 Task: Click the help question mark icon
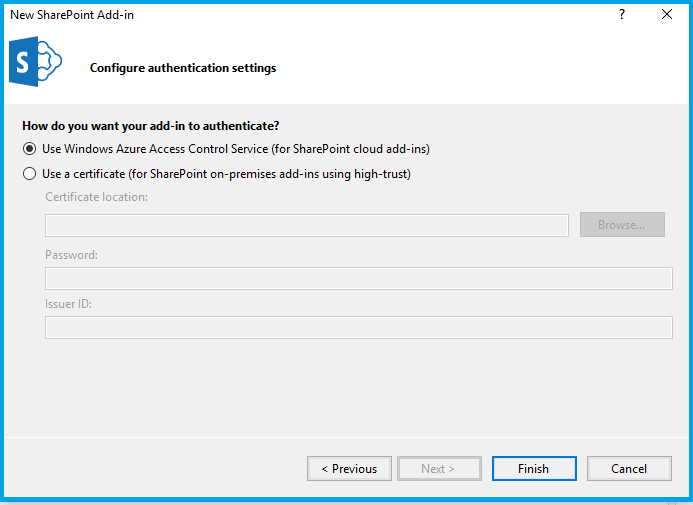pyautogui.click(x=622, y=15)
